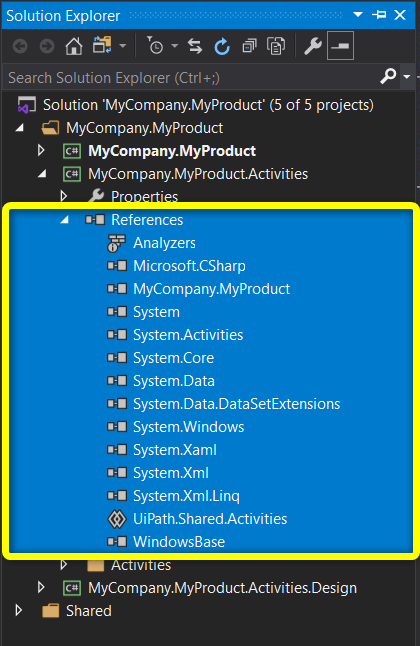Sync with Active Document
Image resolution: width=420 pixels, height=646 pixels.
click(195, 46)
